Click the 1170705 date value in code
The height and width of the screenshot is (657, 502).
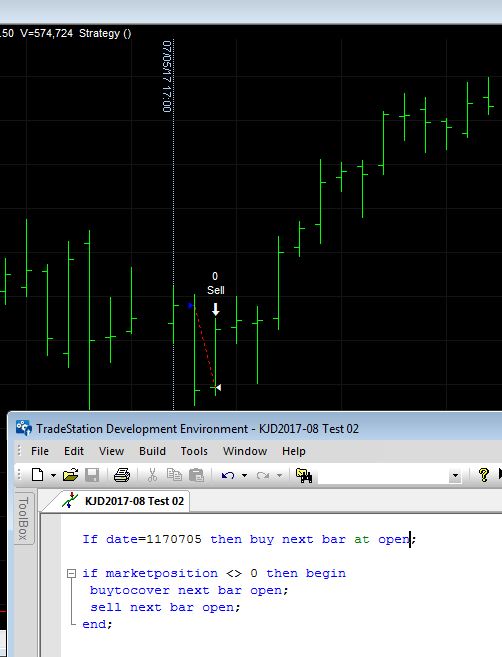pyautogui.click(x=173, y=539)
